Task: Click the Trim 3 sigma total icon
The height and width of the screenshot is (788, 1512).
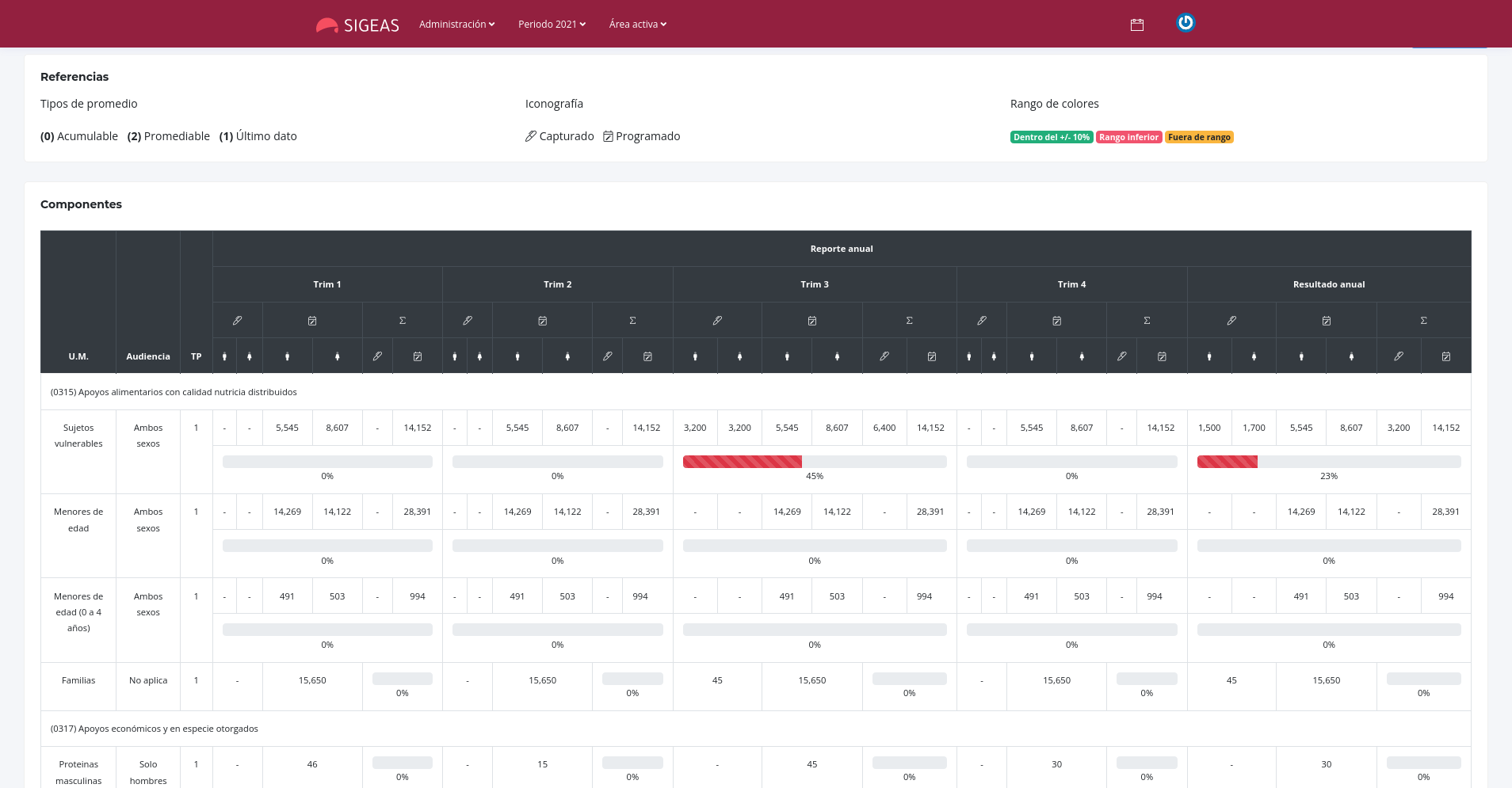Action: coord(910,321)
